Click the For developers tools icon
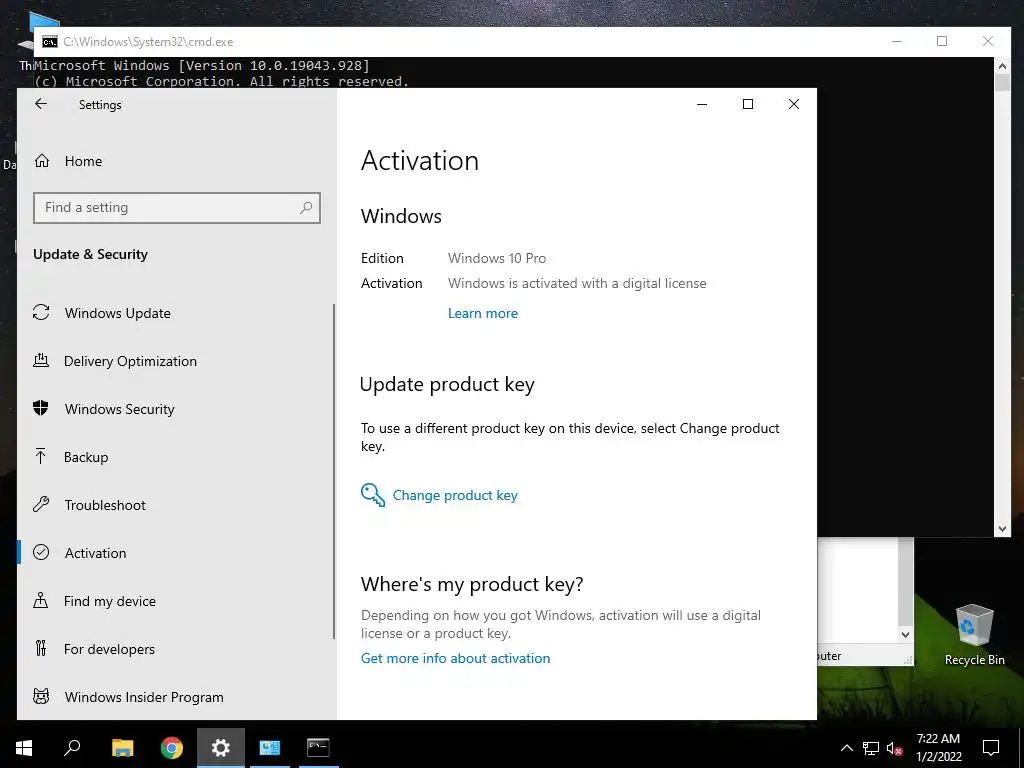Viewport: 1024px width, 768px height. coord(40,648)
